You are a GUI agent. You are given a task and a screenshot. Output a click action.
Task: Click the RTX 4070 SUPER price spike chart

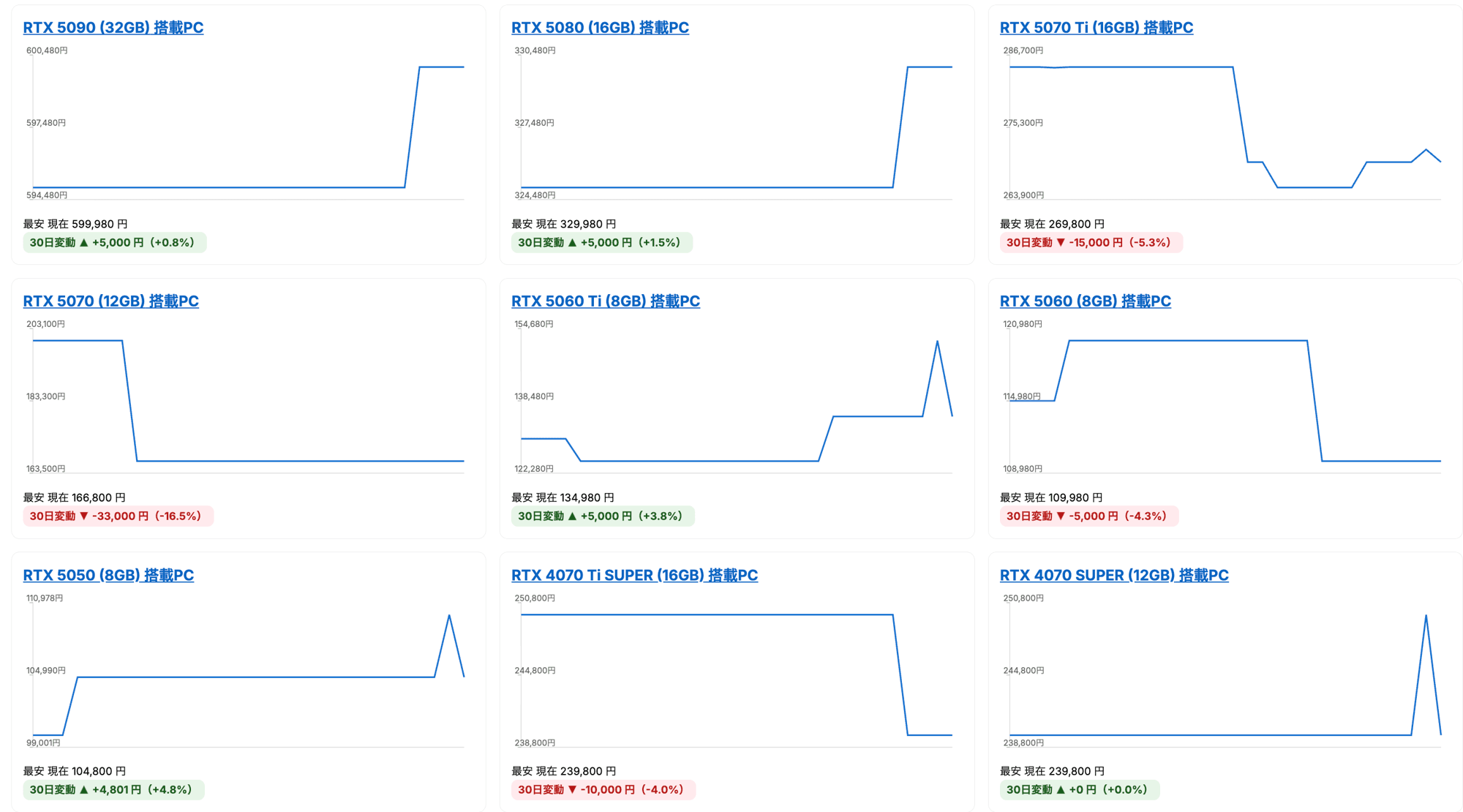[1225, 673]
